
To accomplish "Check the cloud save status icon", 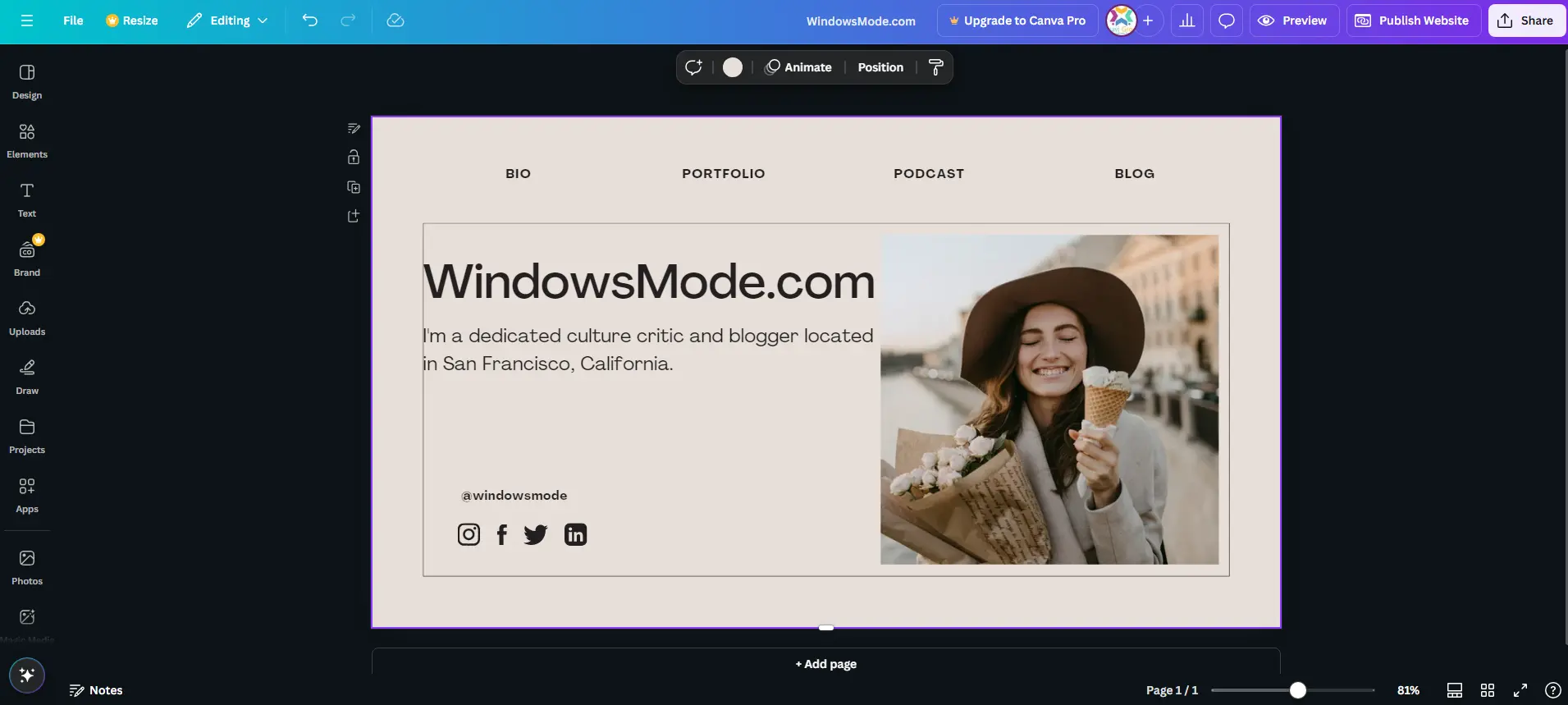I will [x=395, y=21].
